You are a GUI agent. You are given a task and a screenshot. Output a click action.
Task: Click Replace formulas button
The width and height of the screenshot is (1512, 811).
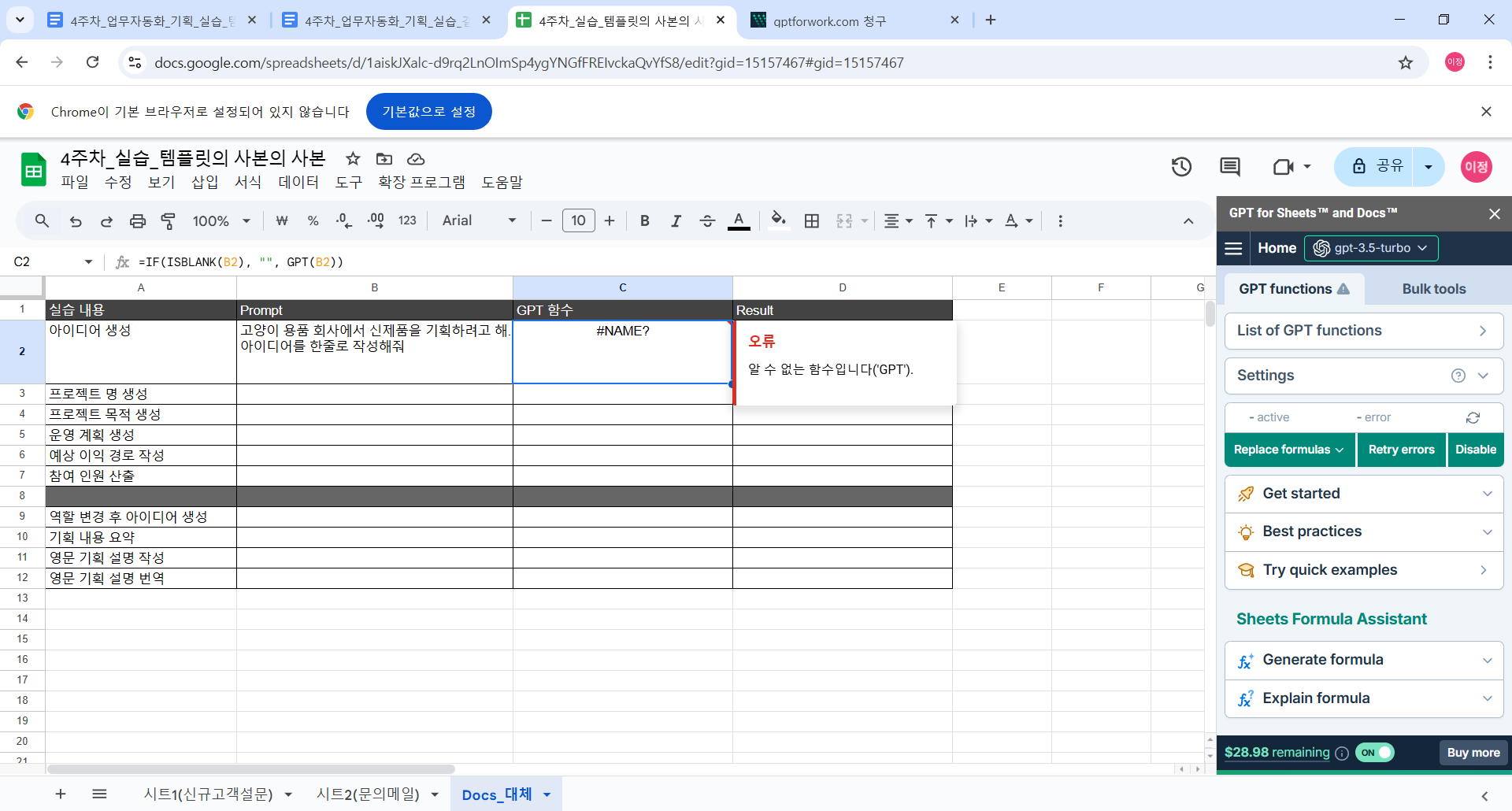[1289, 450]
